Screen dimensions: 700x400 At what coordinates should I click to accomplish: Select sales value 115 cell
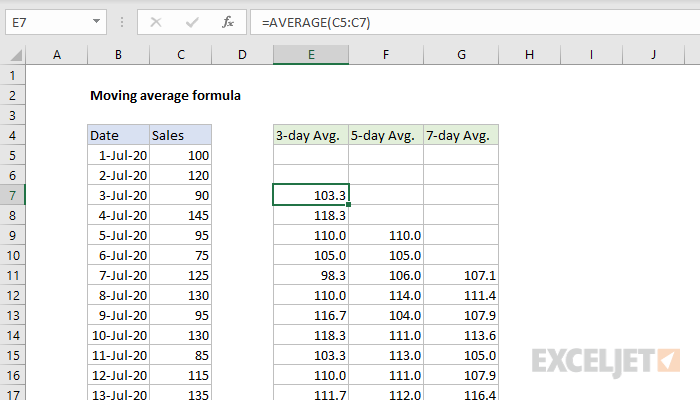pyautogui.click(x=180, y=375)
